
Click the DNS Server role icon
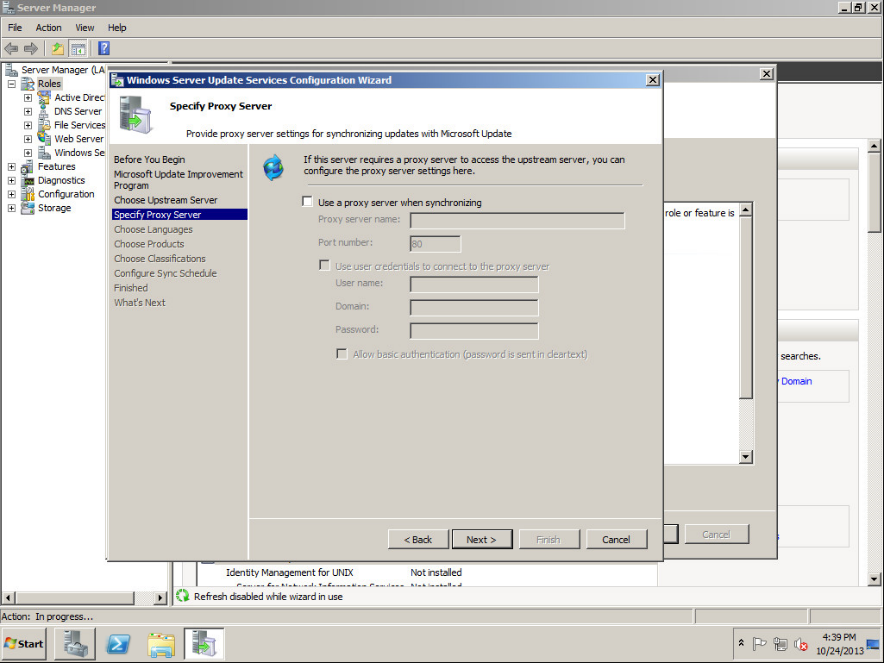[44, 112]
